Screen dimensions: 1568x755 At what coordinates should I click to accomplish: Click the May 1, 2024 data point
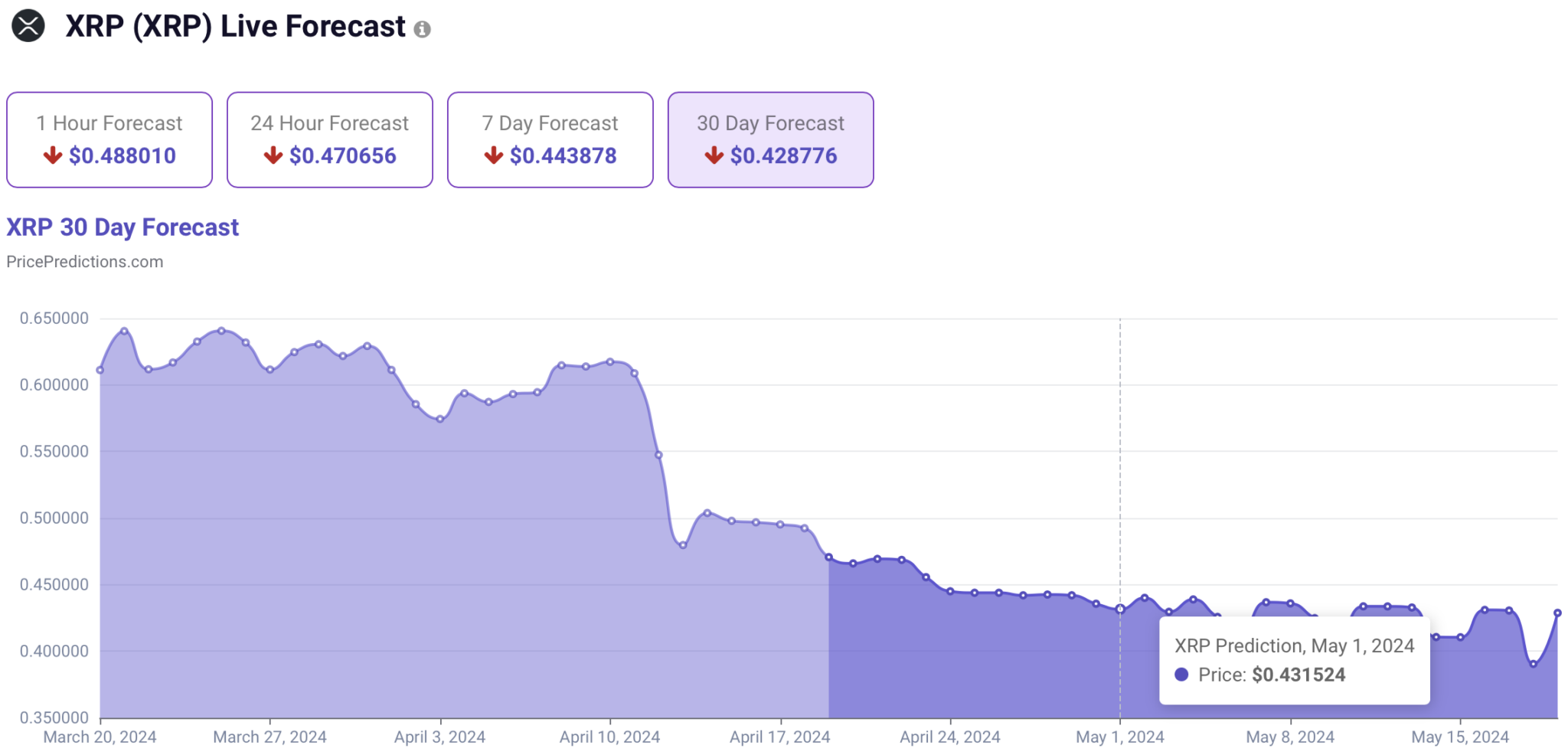(1120, 610)
